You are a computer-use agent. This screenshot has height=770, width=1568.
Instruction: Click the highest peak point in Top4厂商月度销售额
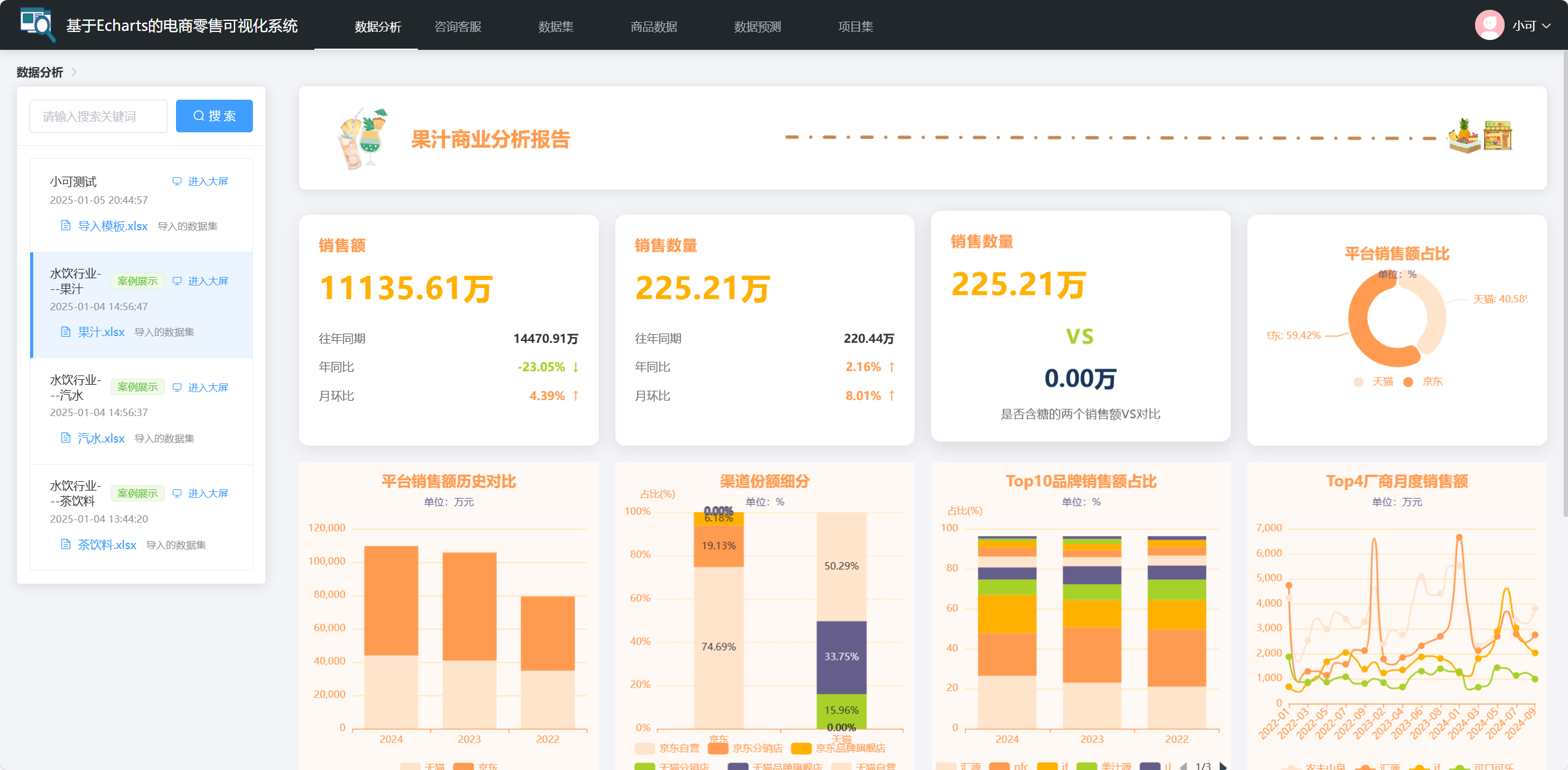click(x=1458, y=537)
